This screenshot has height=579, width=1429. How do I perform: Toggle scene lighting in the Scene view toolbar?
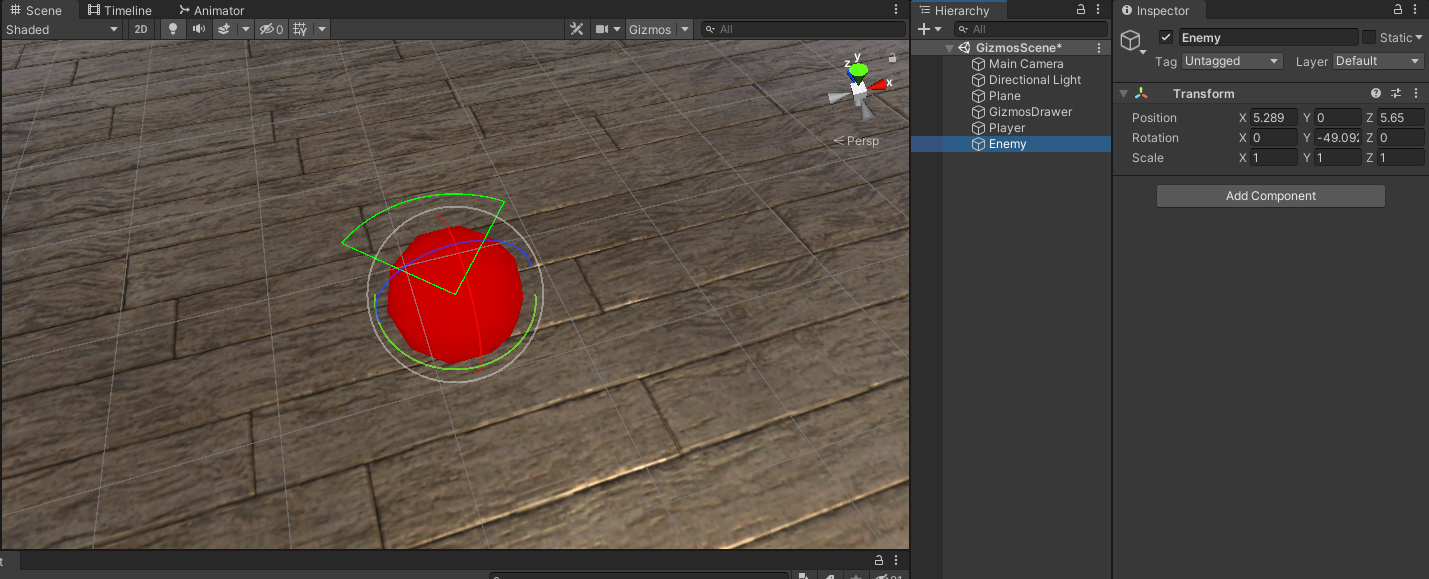172,29
